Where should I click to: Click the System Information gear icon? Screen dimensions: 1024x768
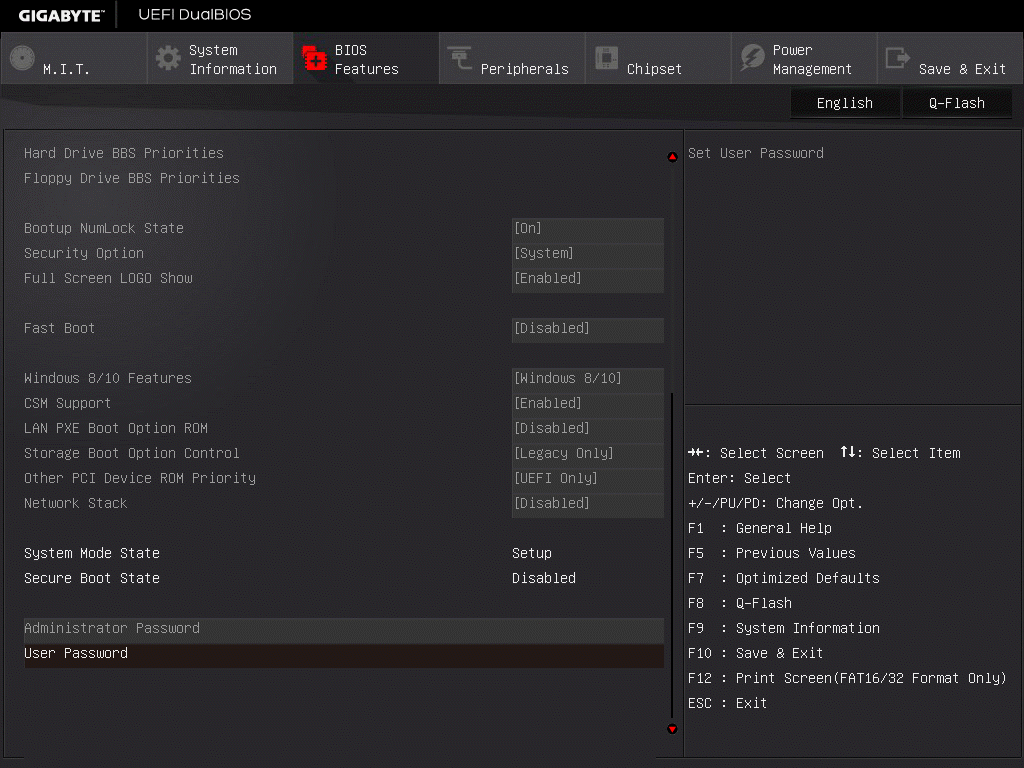(x=168, y=58)
